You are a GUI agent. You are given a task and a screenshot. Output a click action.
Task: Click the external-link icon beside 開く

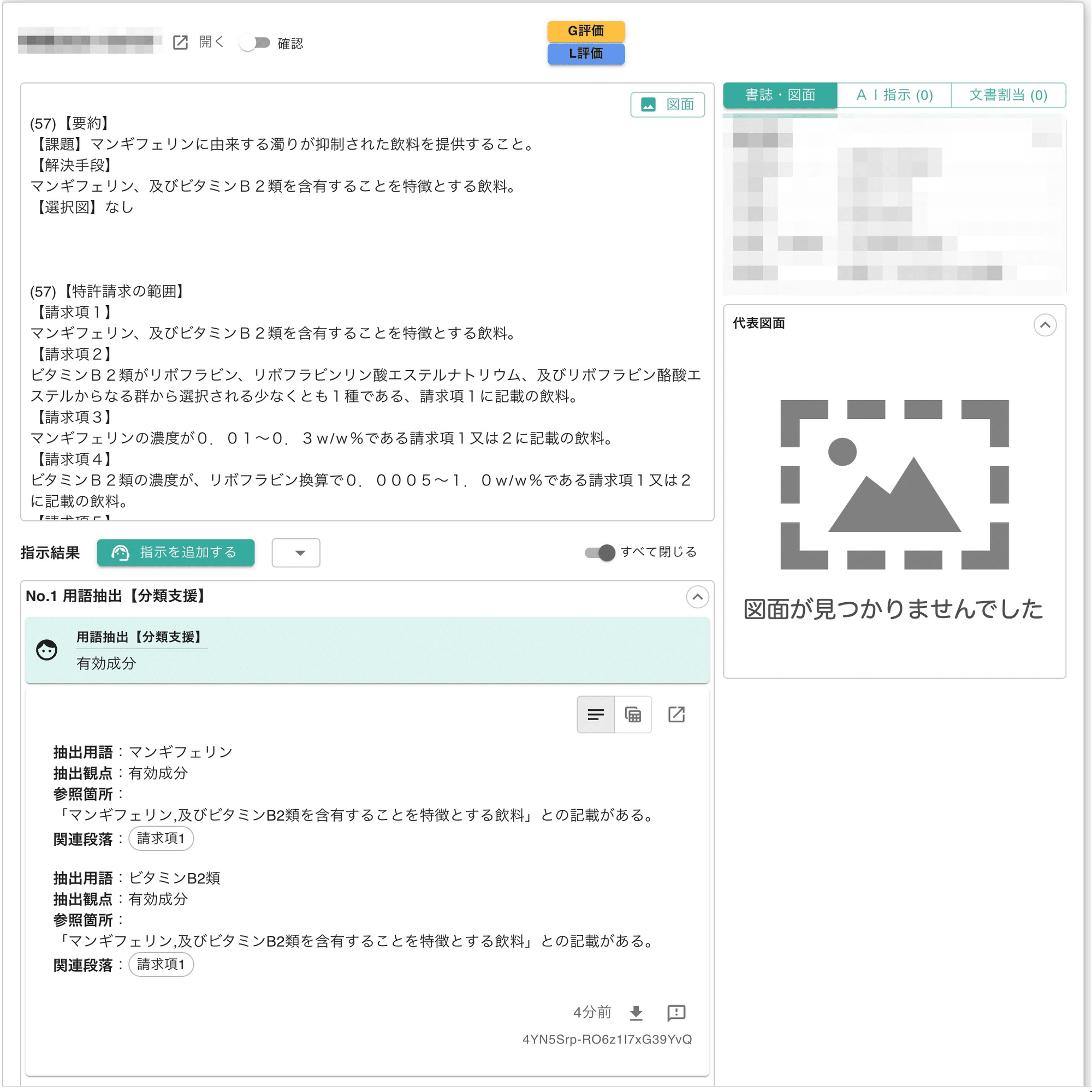[180, 41]
